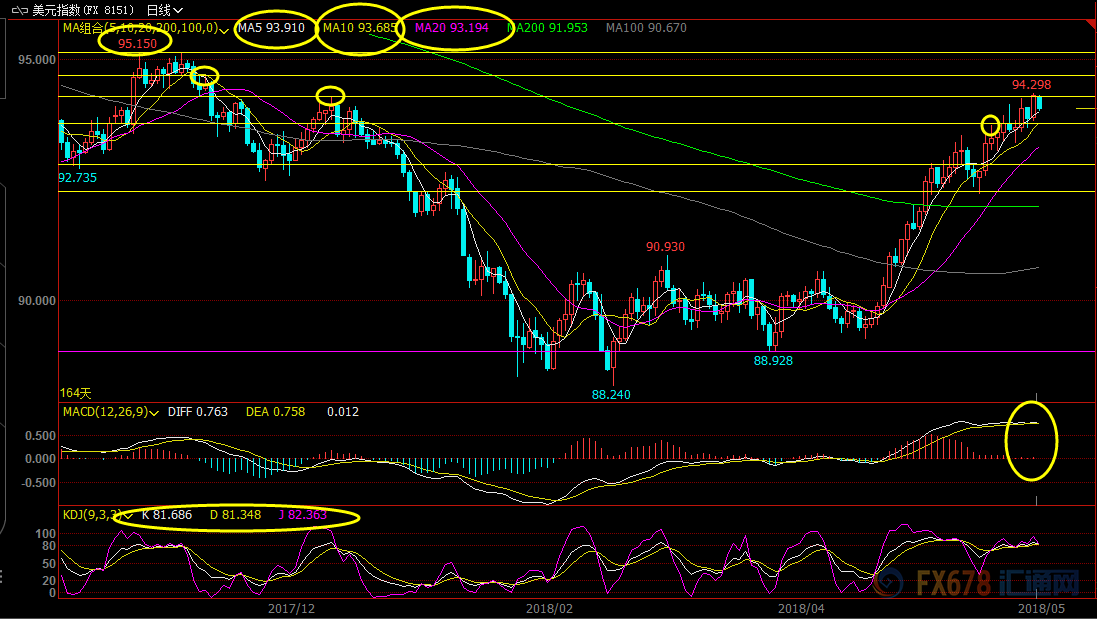
Task: Click the link icon beside 美元指数 title
Action: coord(22,9)
